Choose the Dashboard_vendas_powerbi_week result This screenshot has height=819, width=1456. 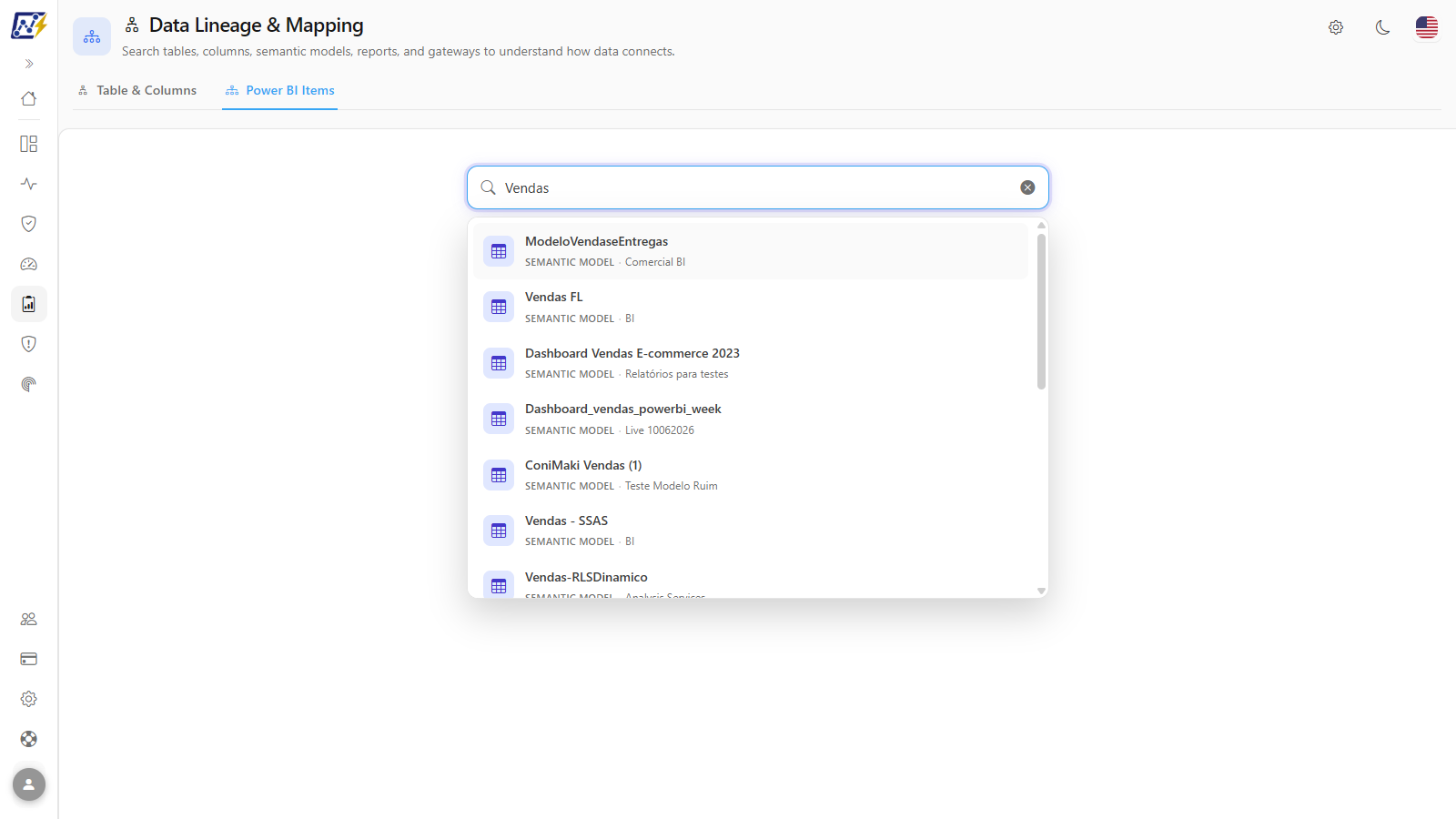coord(751,419)
